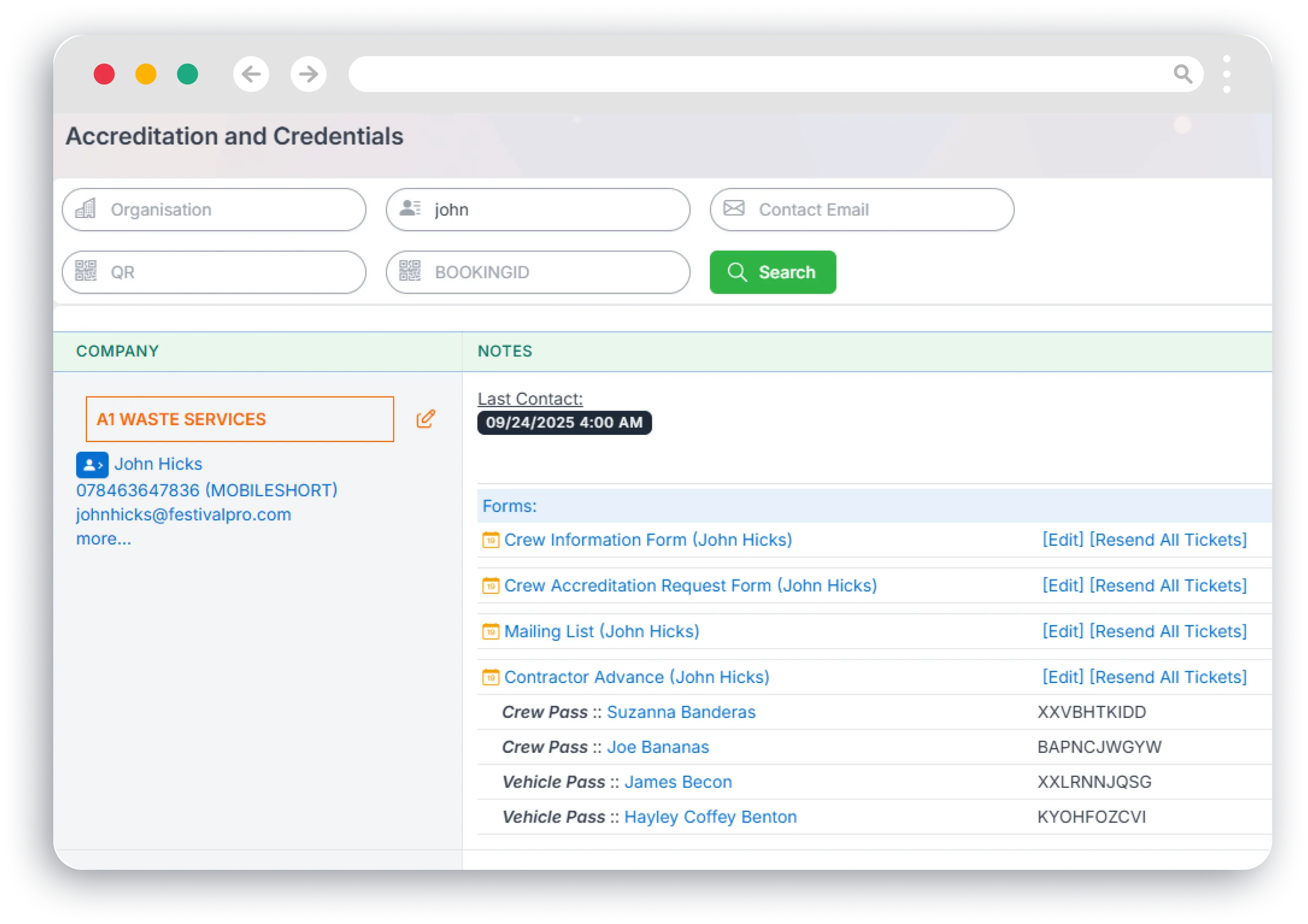The height and width of the screenshot is (924, 1308).
Task: Click the johnhicks@festivalpro.com email link
Action: pyautogui.click(x=183, y=514)
